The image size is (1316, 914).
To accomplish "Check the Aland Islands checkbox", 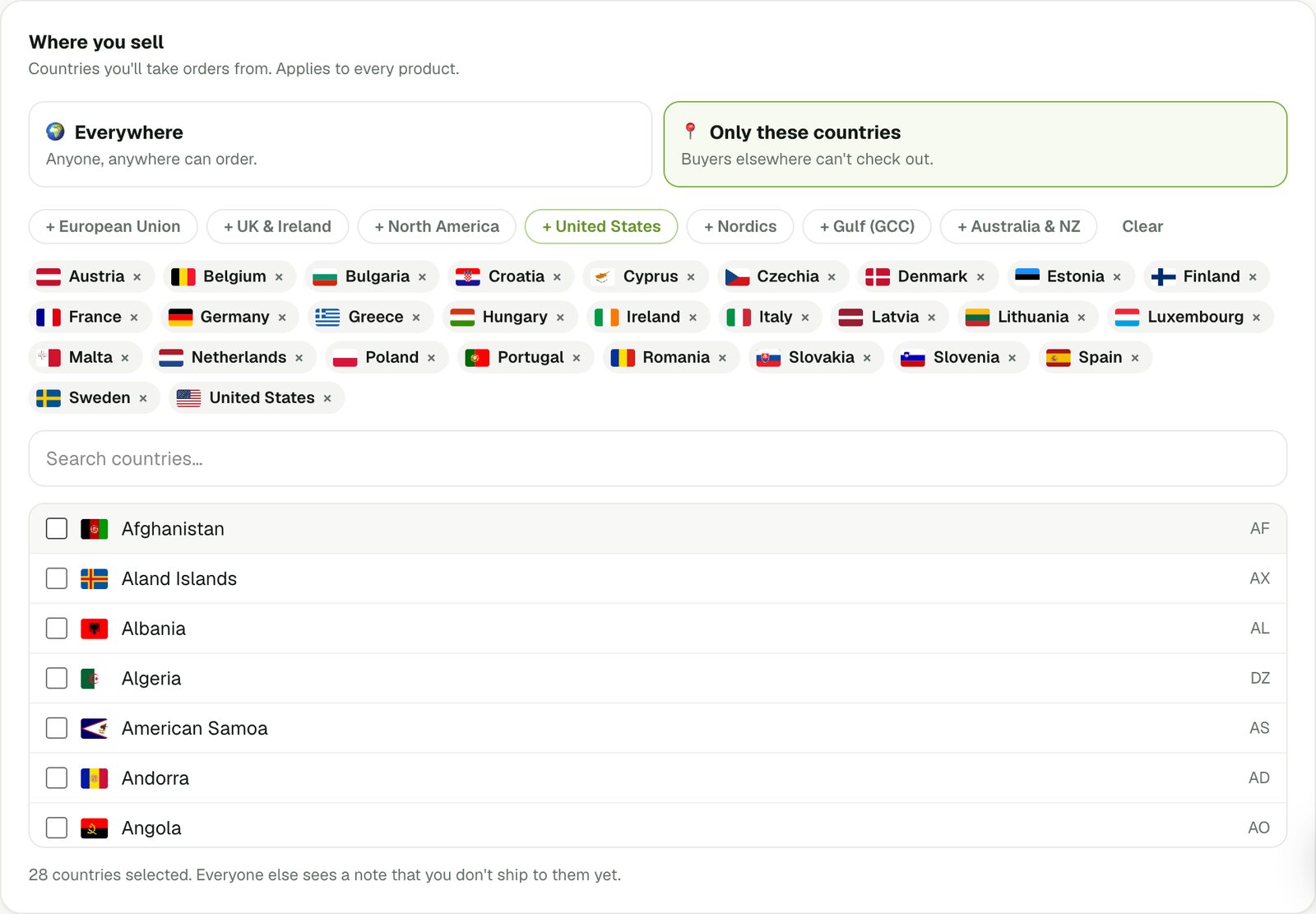I will pos(57,579).
